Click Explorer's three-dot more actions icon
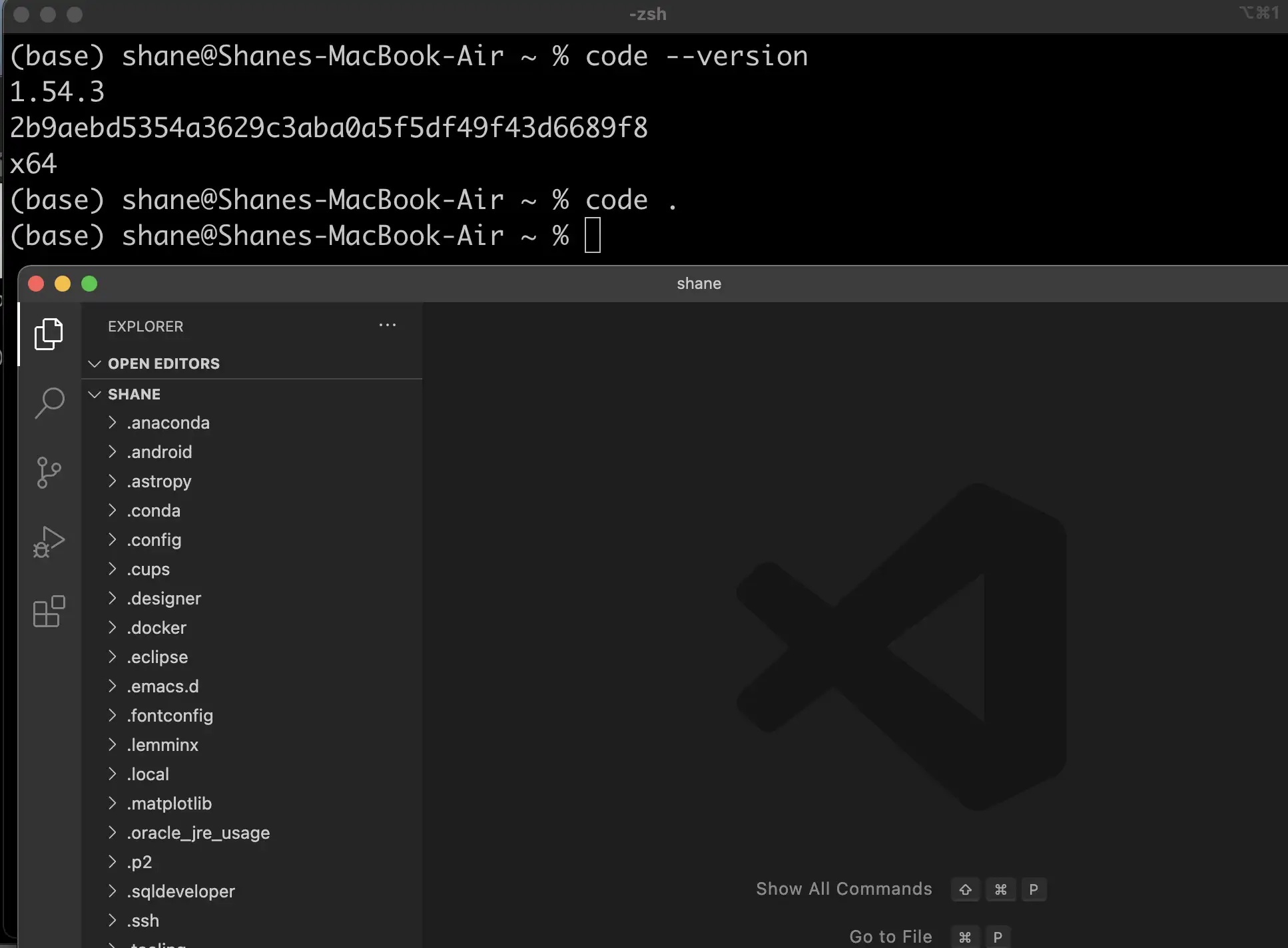1288x948 pixels. coord(387,326)
